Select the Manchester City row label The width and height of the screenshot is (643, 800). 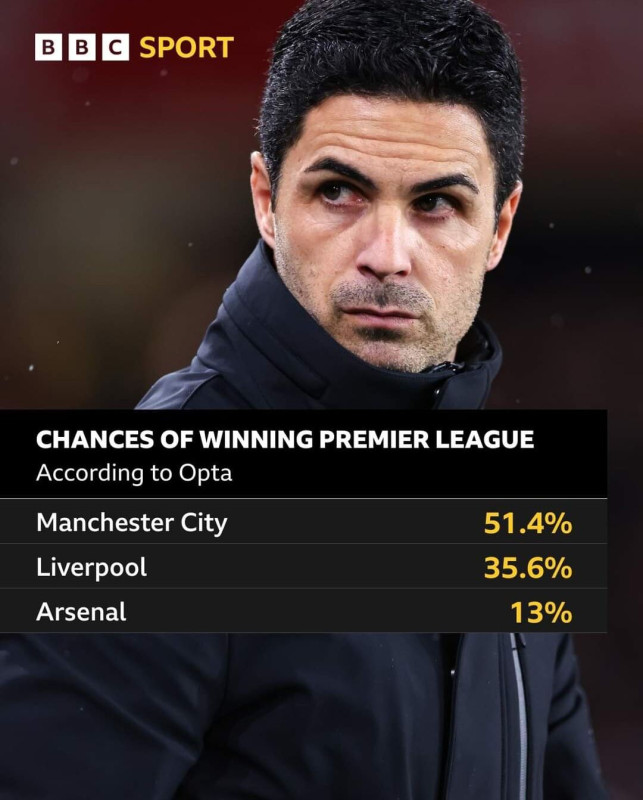[132, 523]
